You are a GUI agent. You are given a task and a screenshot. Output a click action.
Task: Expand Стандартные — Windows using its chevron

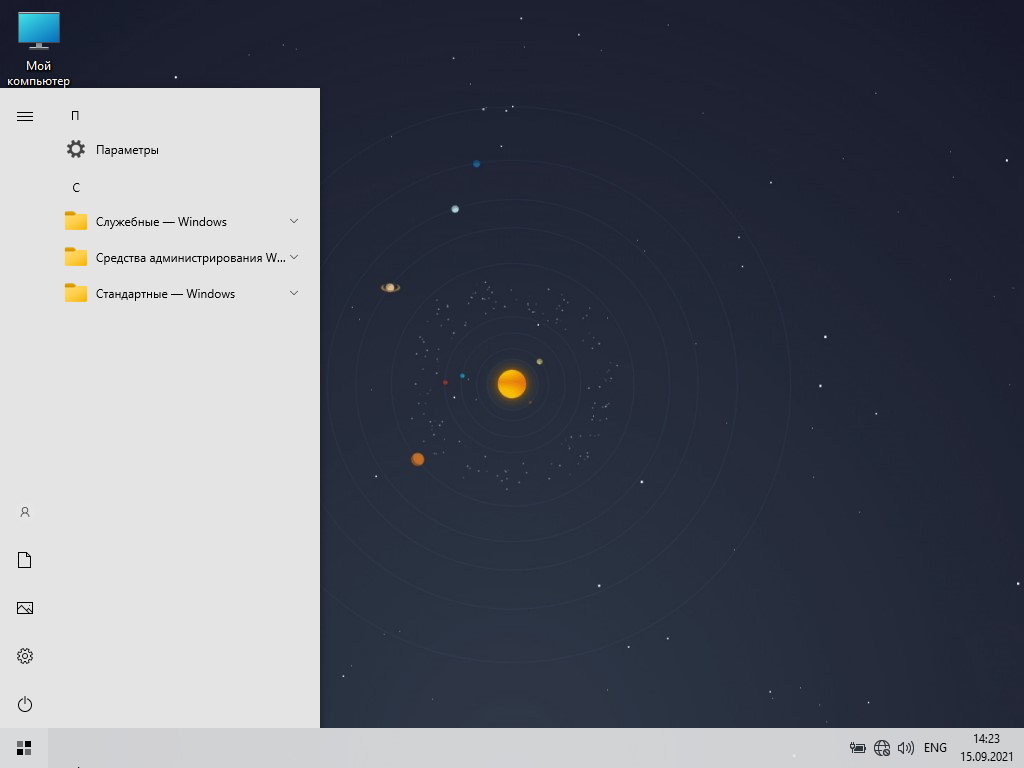click(x=294, y=293)
